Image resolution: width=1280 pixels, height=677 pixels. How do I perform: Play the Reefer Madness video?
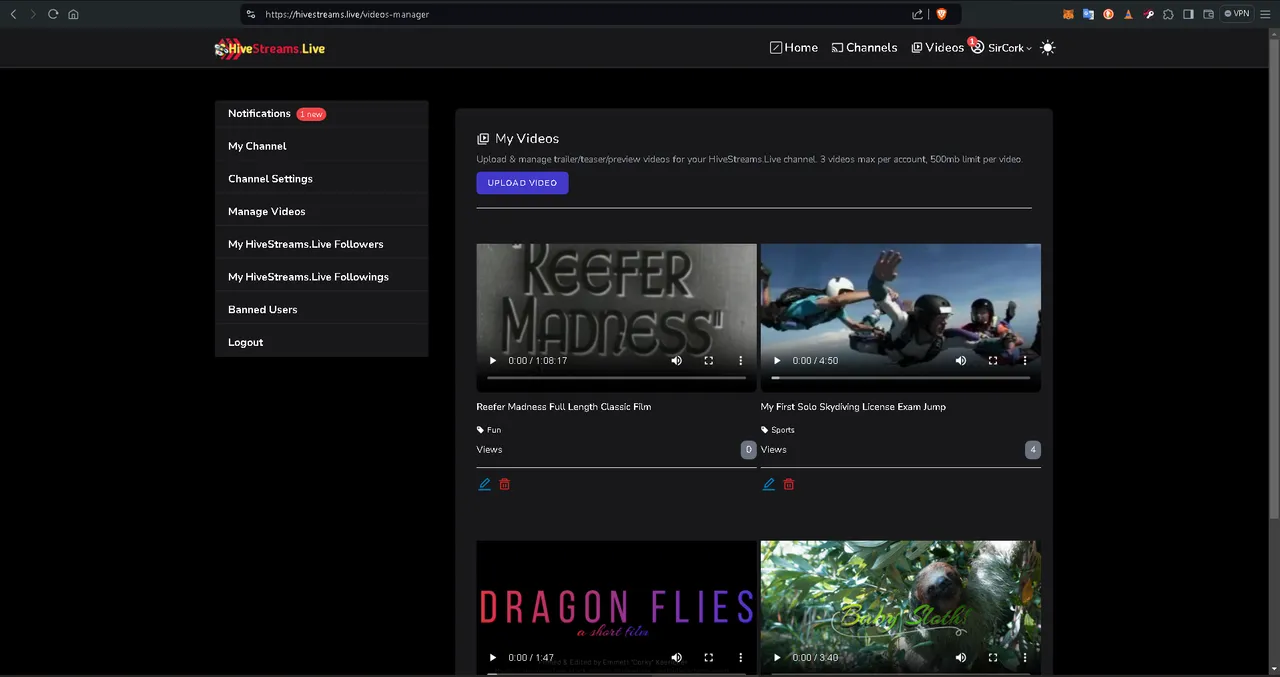492,361
